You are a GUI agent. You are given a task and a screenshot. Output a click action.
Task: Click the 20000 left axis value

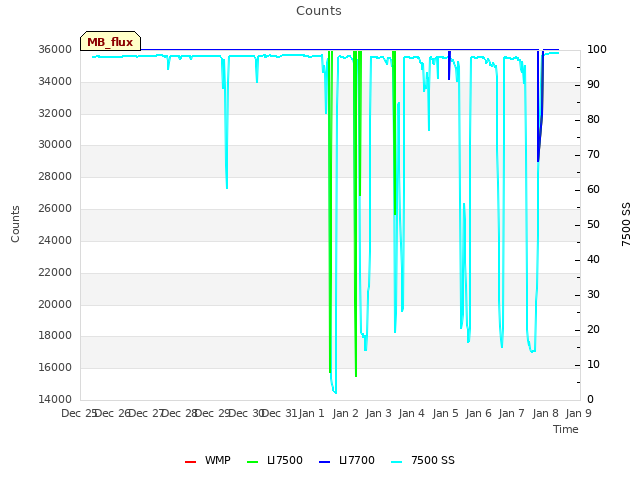[55, 304]
